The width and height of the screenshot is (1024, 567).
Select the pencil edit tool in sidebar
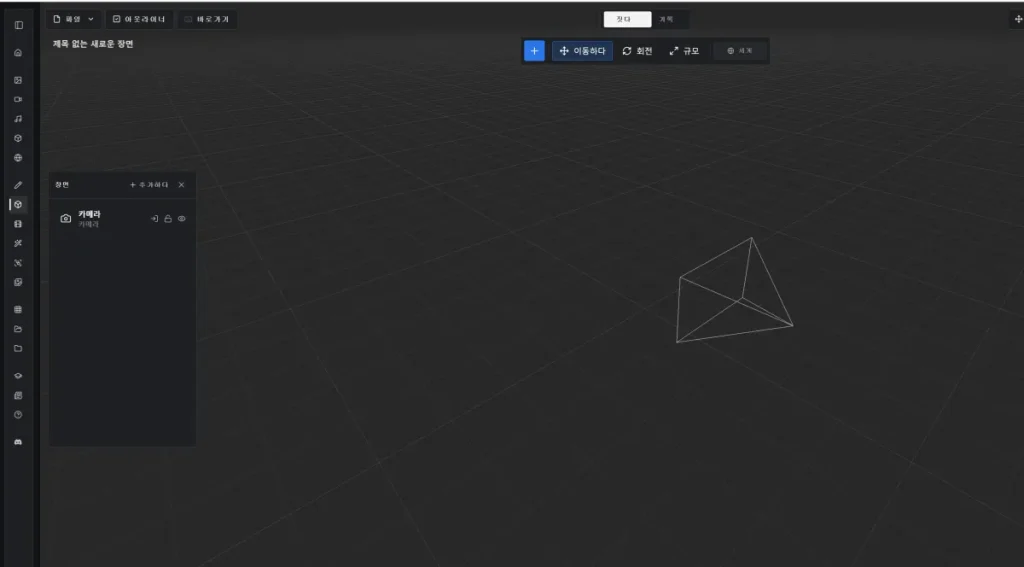[x=18, y=186]
